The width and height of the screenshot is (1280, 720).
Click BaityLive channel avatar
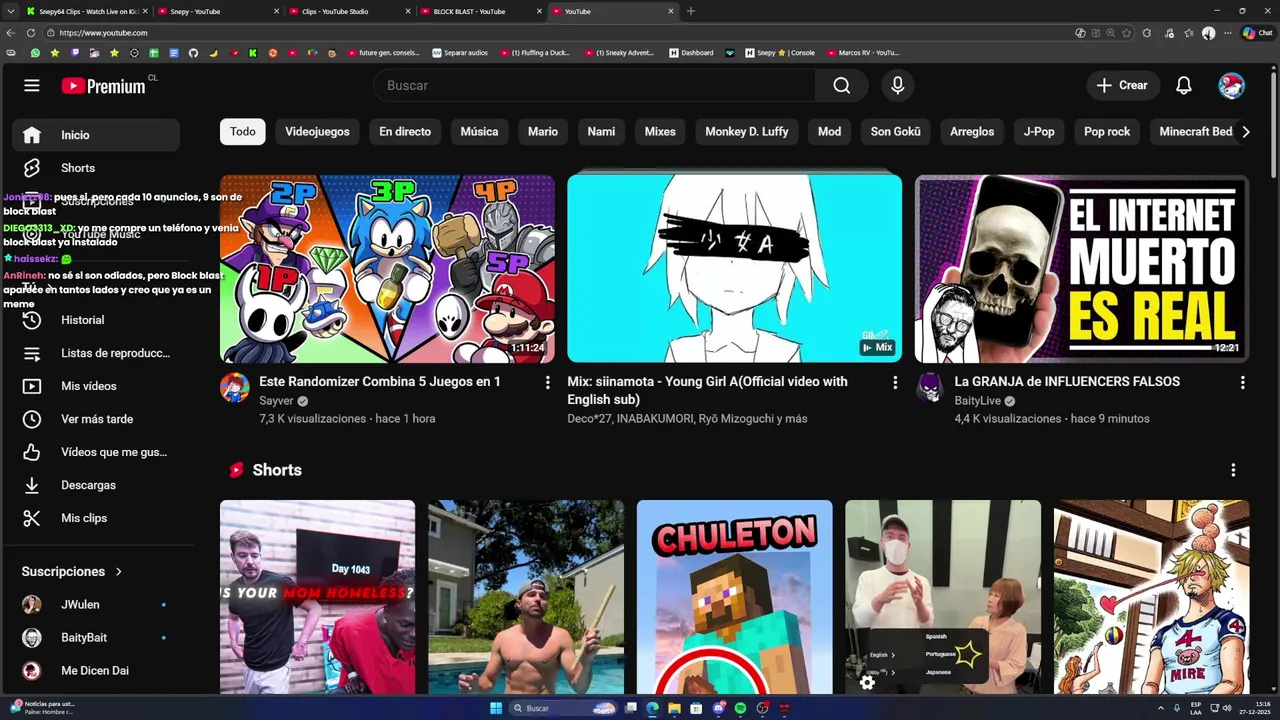click(930, 388)
